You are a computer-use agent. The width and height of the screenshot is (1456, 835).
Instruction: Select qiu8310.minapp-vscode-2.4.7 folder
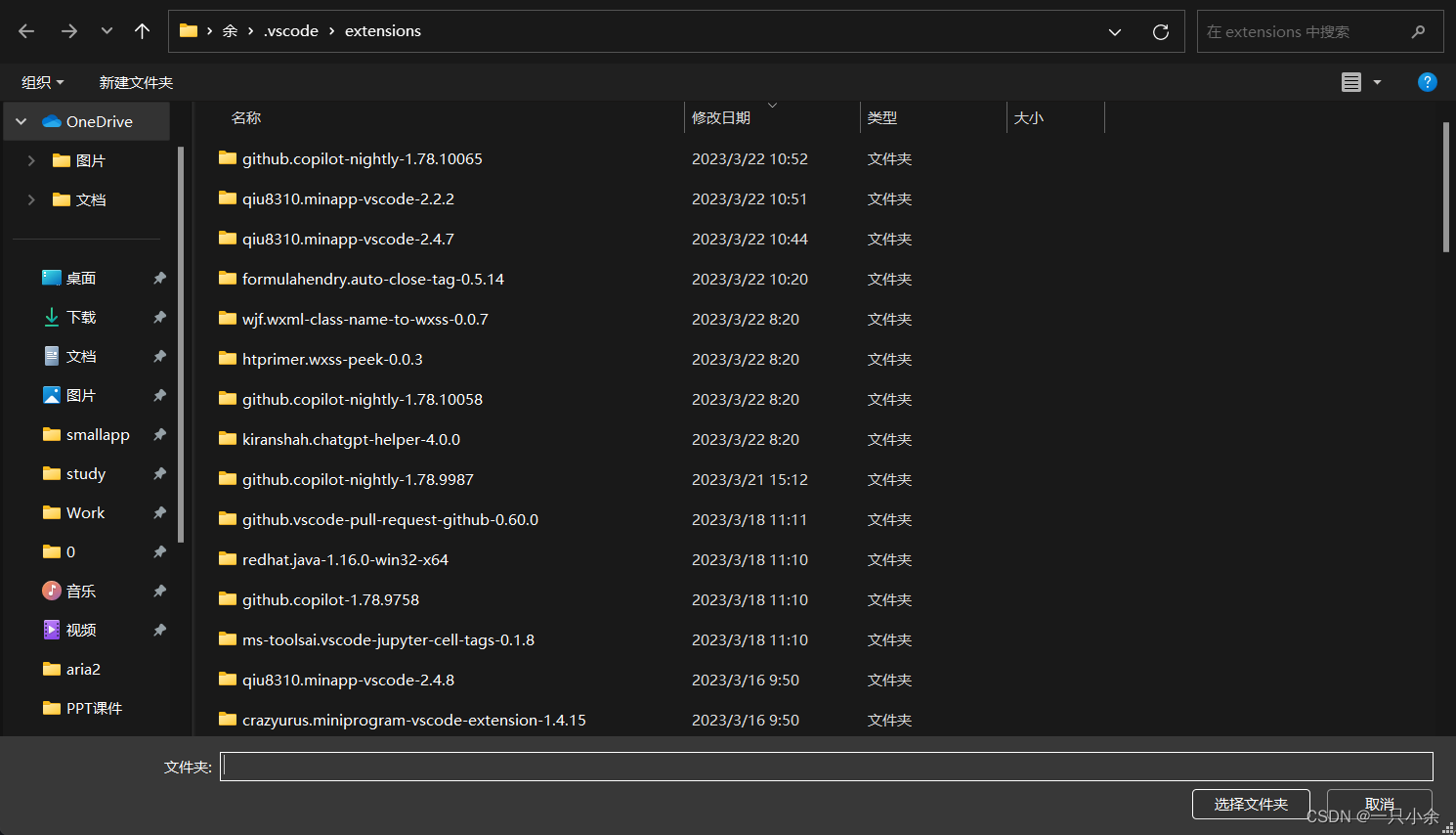click(348, 239)
